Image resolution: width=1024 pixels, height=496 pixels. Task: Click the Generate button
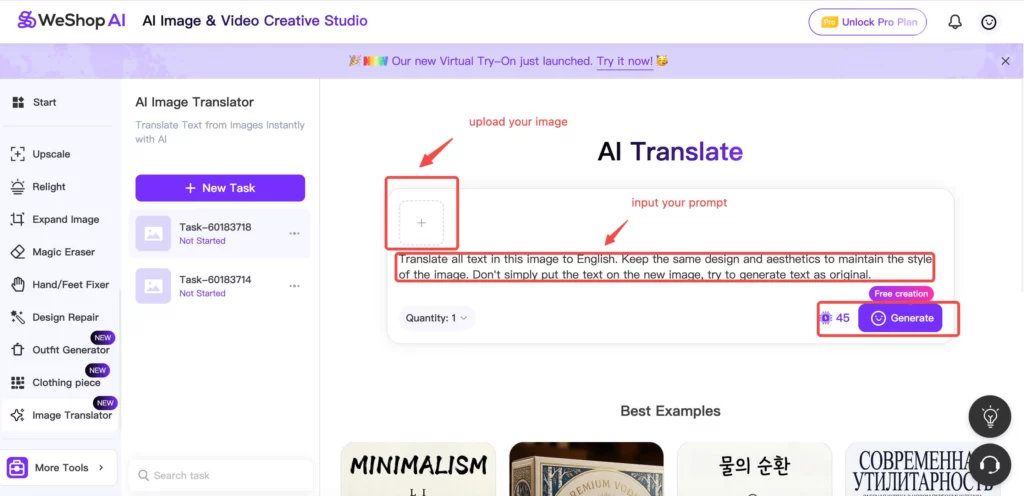click(x=900, y=318)
